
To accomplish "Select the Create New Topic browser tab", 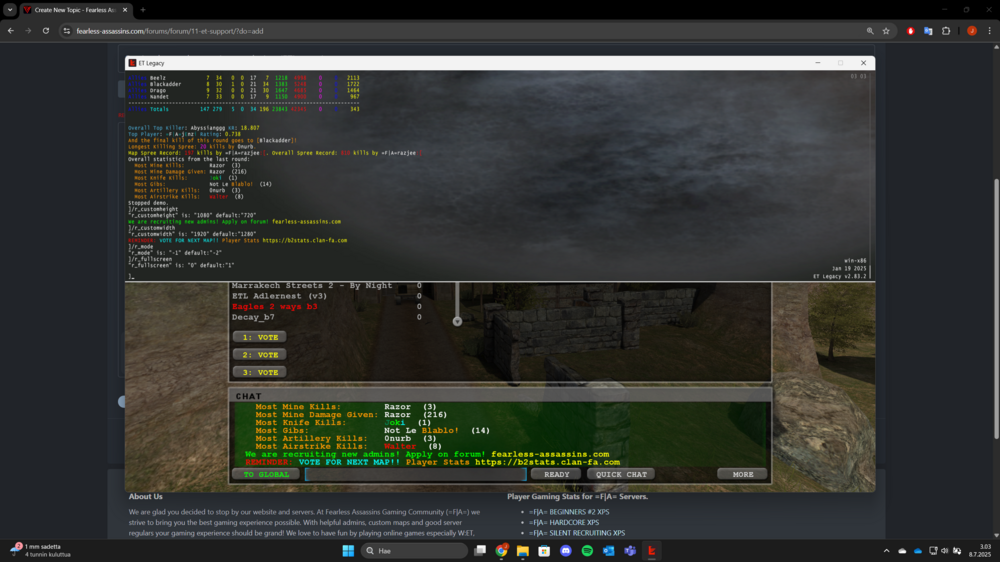I will coord(75,10).
